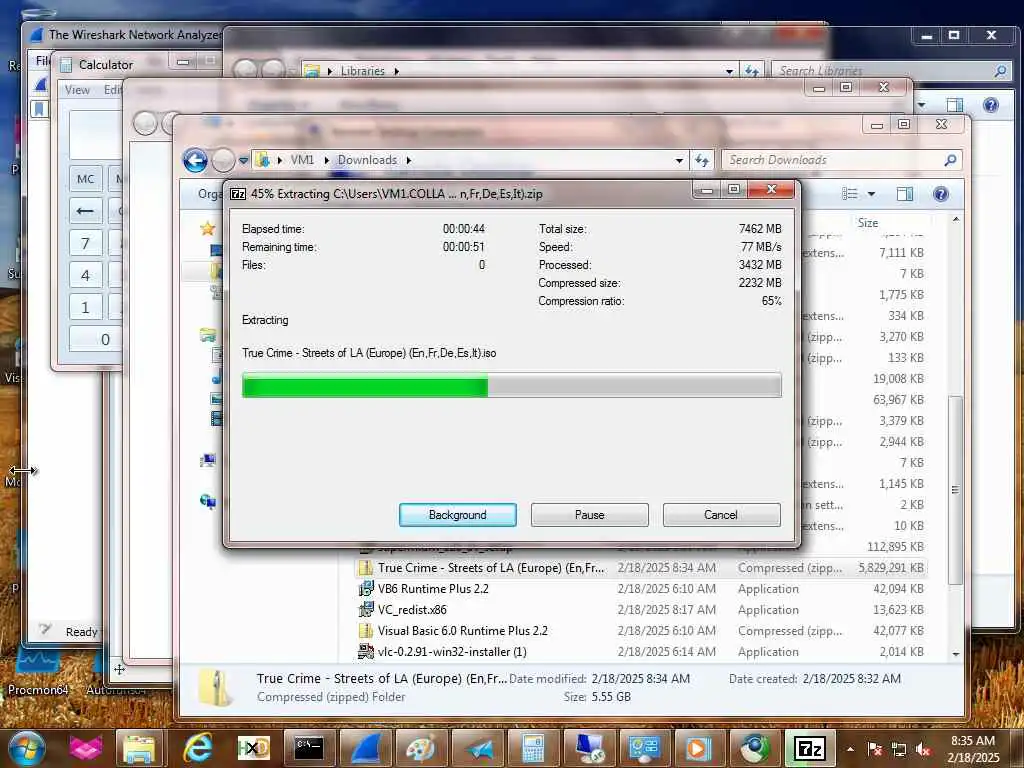Click the magnifier icon in Search Downloads
This screenshot has width=1024, height=768.
(950, 160)
